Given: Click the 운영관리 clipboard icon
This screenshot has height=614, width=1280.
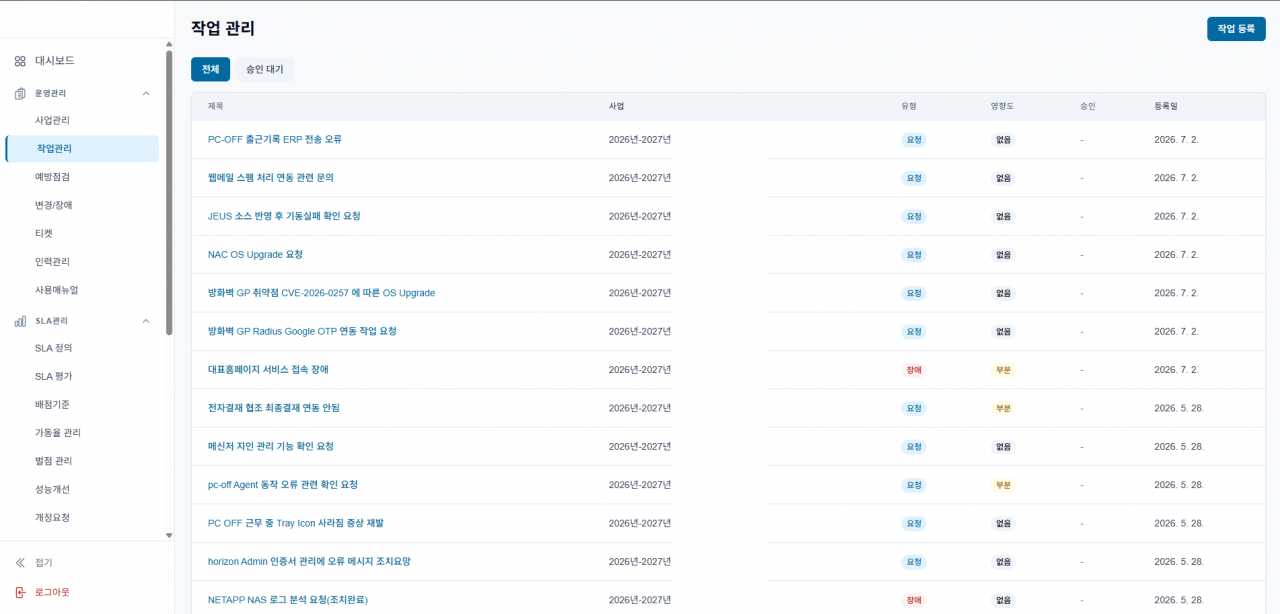Looking at the screenshot, I should (20, 93).
